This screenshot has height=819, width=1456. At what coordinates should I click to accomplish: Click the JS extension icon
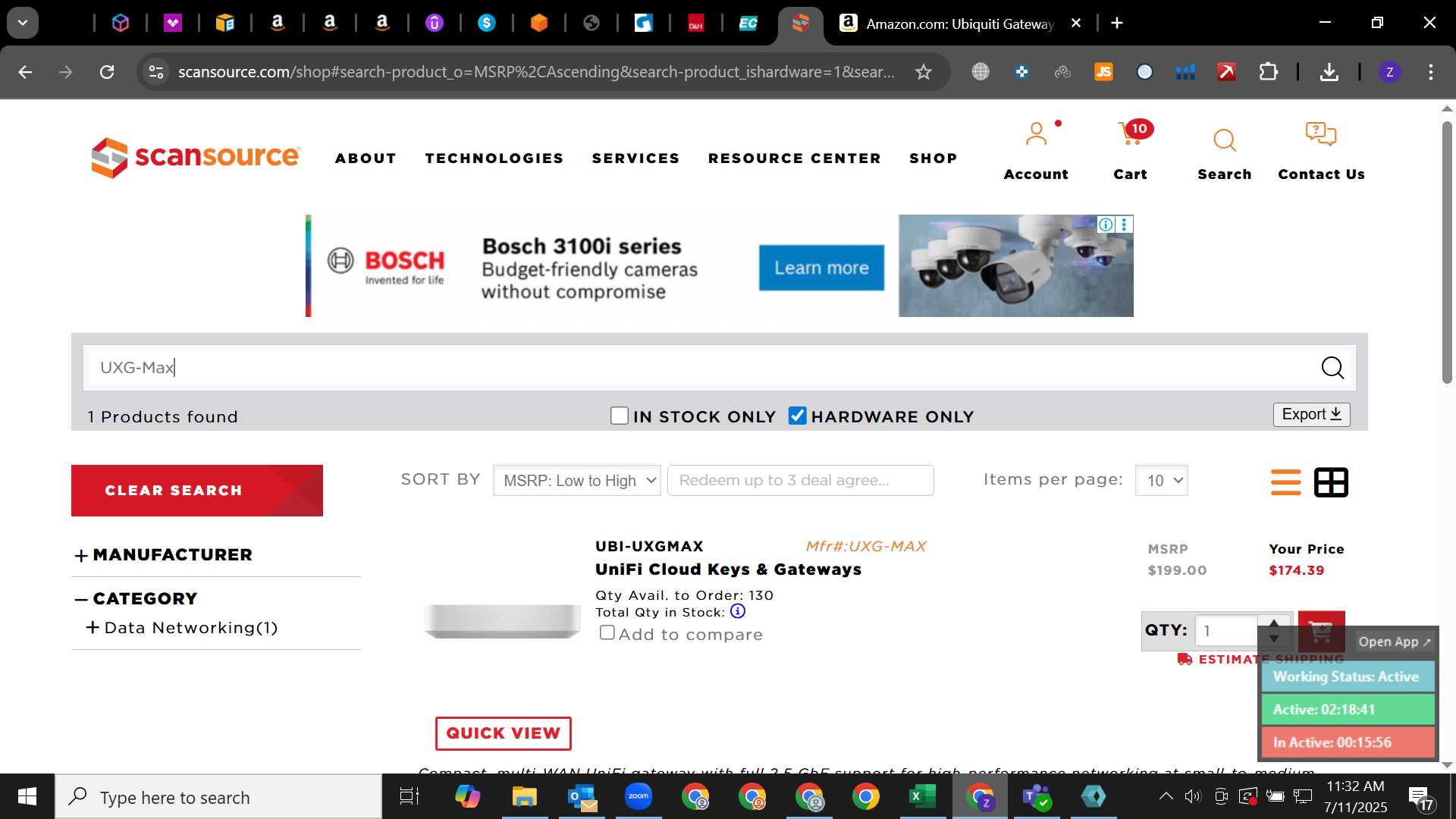1103,72
